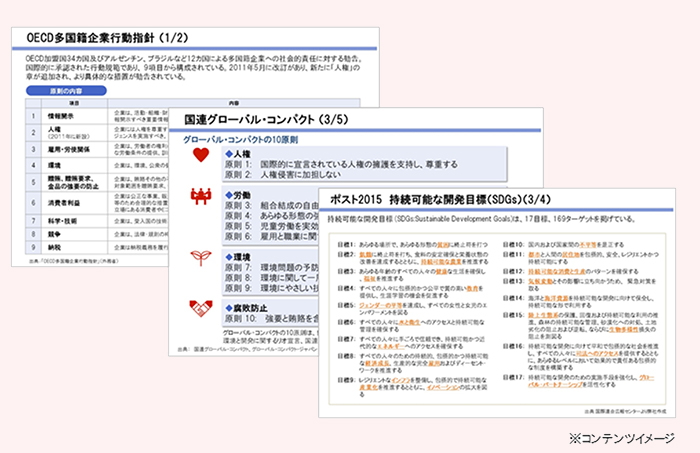This screenshot has width=700, height=453.
Task: Click the 原則 5 児童労働 line
Action: point(271,226)
